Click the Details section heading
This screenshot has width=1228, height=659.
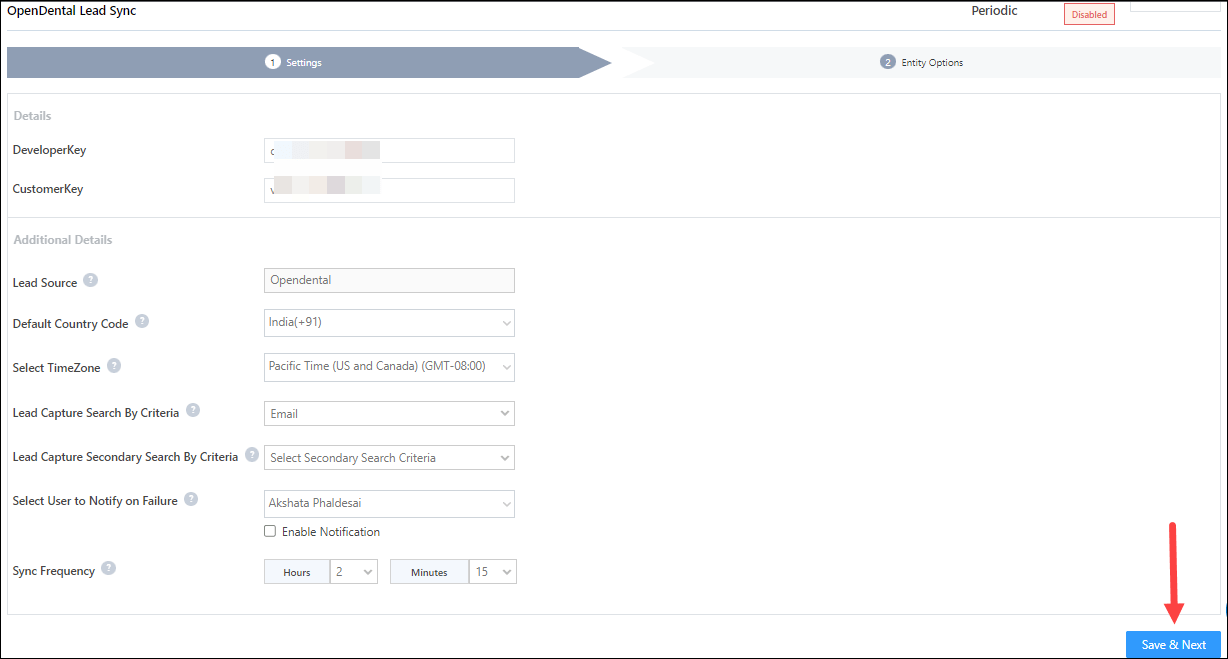pos(32,116)
